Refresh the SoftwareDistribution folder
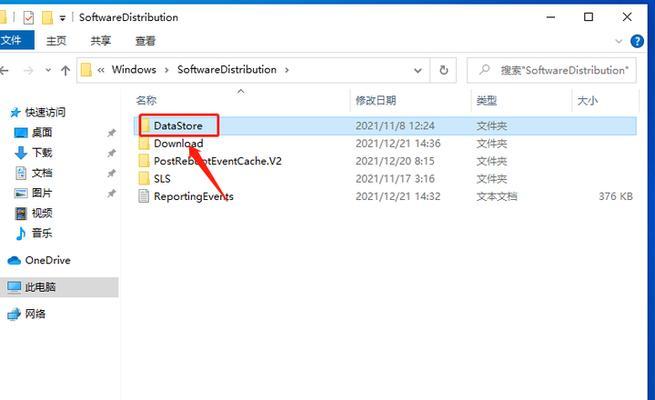The image size is (655, 400). (444, 70)
